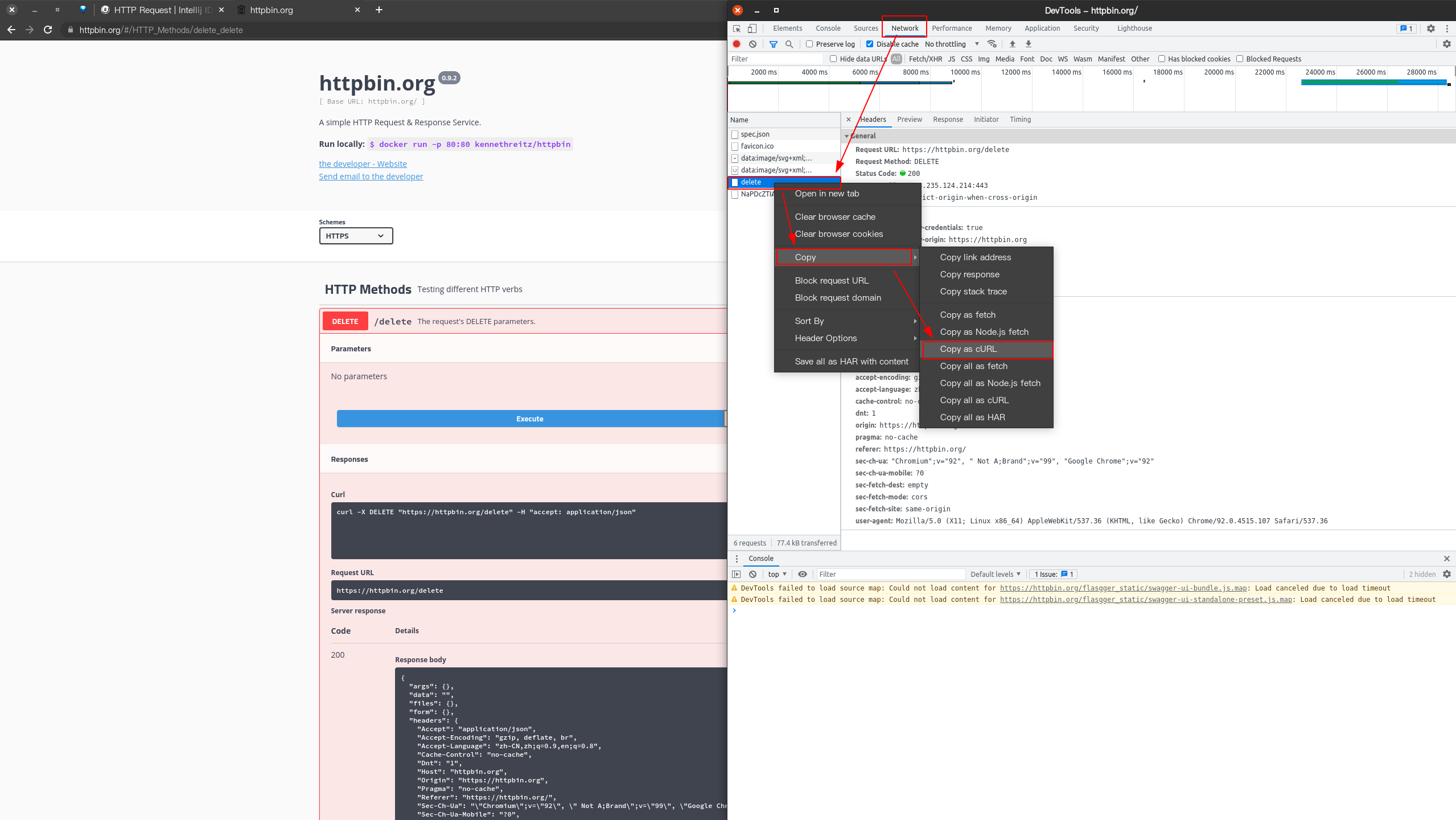
Task: Clear the network log
Action: [x=752, y=44]
